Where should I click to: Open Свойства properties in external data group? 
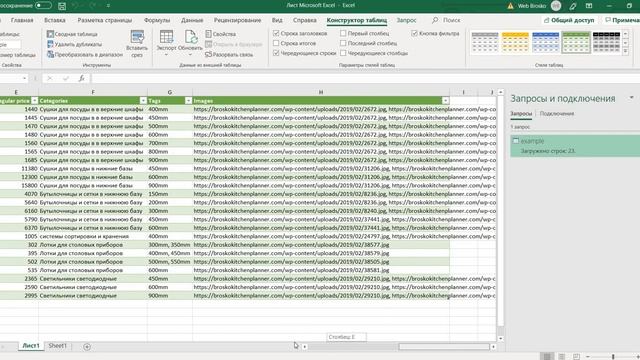pyautogui.click(x=220, y=34)
